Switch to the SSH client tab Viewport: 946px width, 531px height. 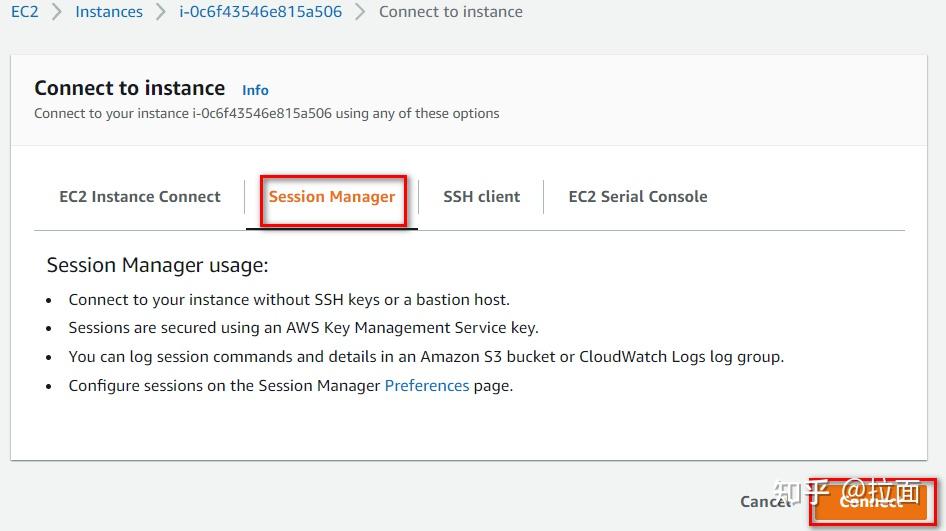point(481,197)
